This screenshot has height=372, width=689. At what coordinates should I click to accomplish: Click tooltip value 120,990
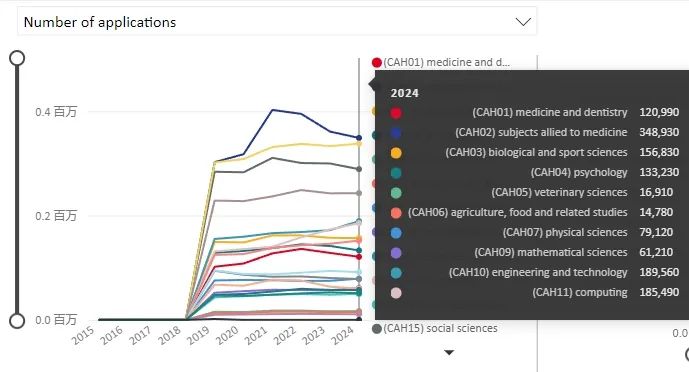point(659,112)
